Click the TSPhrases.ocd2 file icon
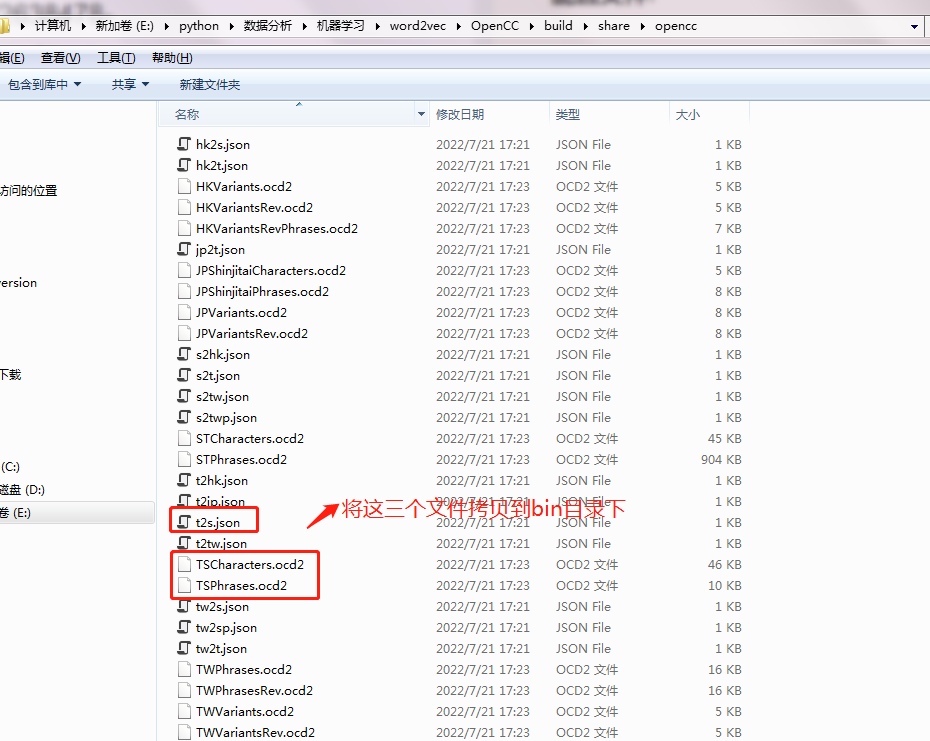Image resolution: width=930 pixels, height=741 pixels. pos(184,586)
